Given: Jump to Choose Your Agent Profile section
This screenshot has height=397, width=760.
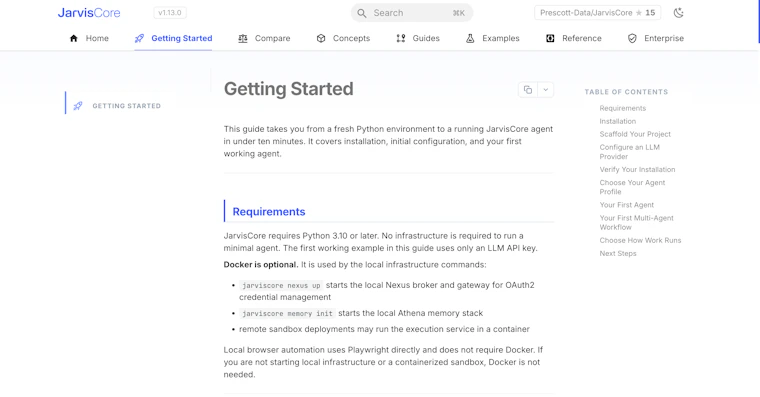Looking at the screenshot, I should point(632,187).
